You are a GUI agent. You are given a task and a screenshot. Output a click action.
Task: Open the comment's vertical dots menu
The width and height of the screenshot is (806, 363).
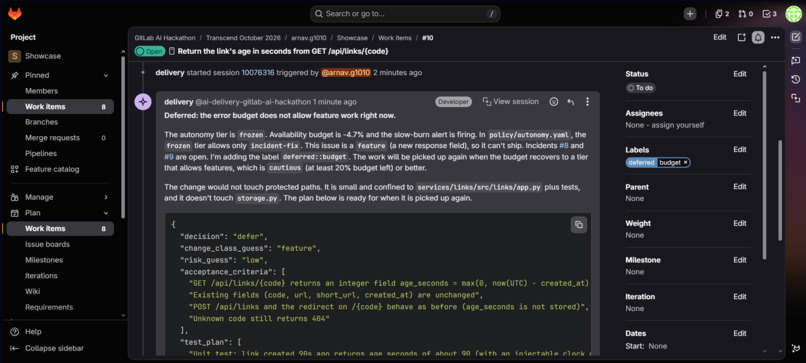(x=588, y=102)
